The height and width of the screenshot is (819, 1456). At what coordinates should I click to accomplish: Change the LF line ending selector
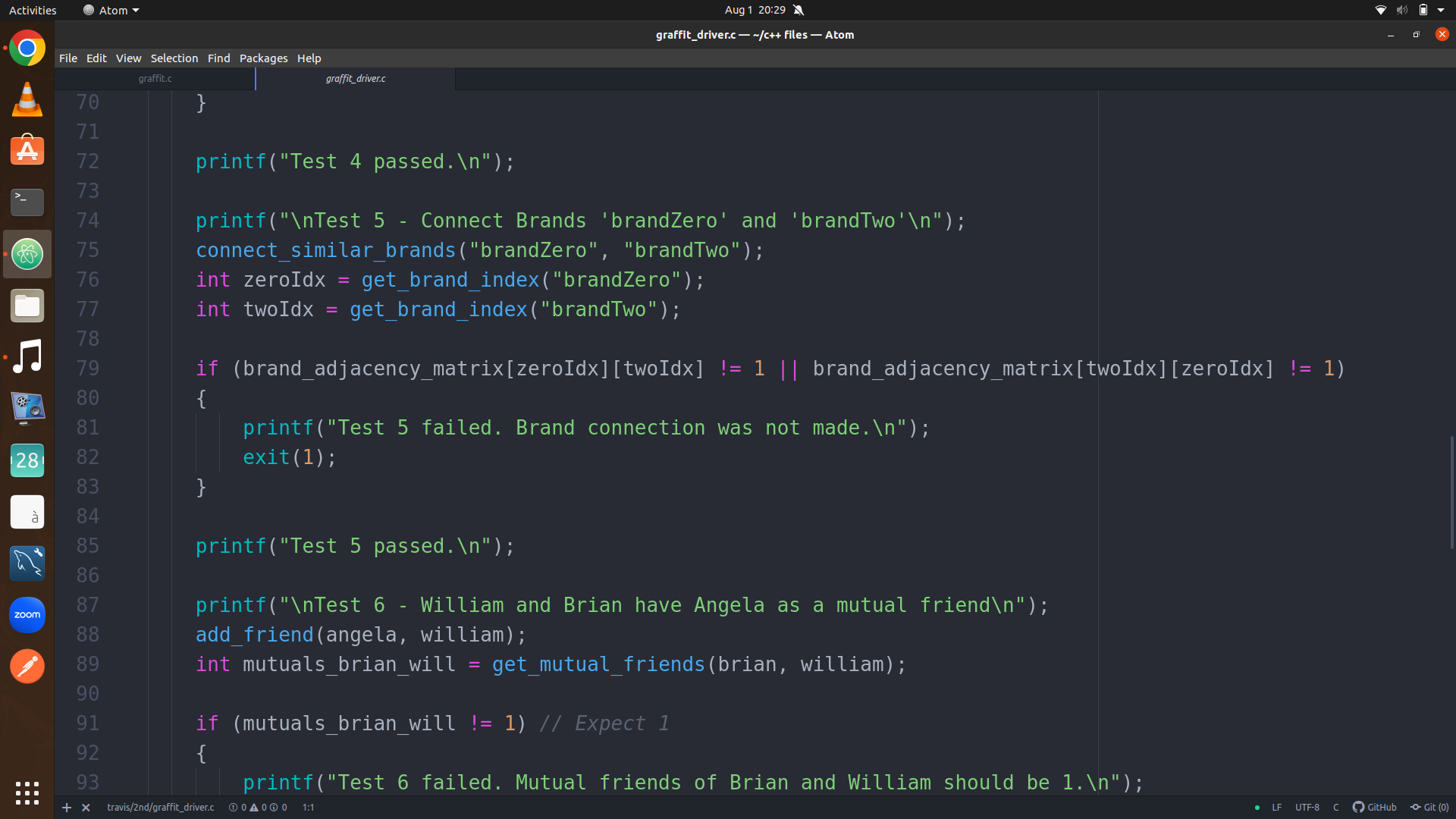pyautogui.click(x=1277, y=807)
